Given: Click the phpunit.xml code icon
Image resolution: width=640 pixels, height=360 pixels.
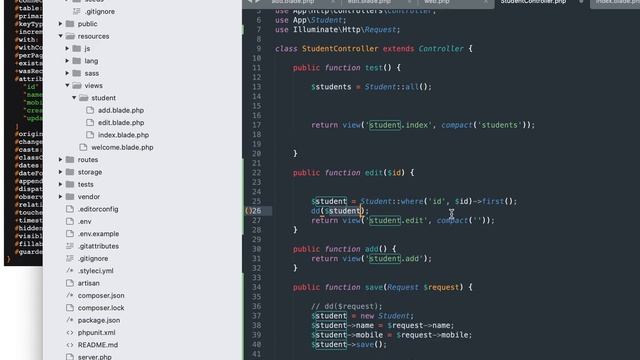Looking at the screenshot, I should 70,333.
